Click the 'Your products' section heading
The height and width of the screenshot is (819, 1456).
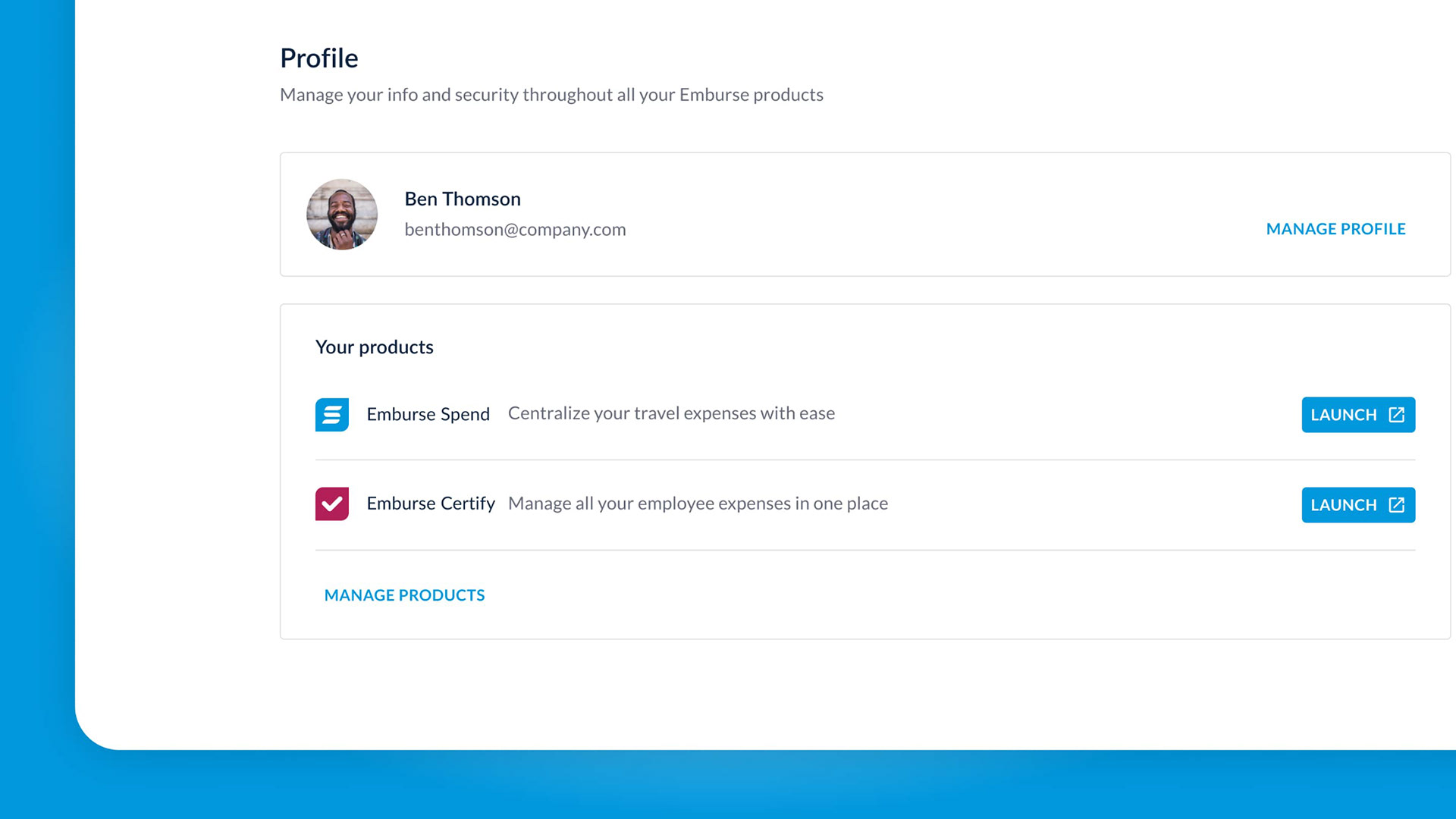(x=375, y=347)
